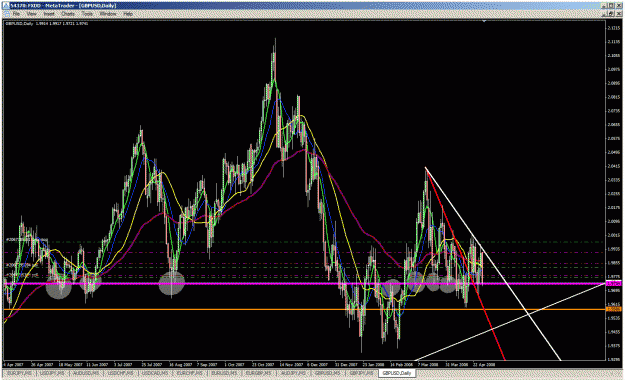Switch to the EURGBP,M5 chart tab
Screen dimensions: 625x380
(x=259, y=373)
